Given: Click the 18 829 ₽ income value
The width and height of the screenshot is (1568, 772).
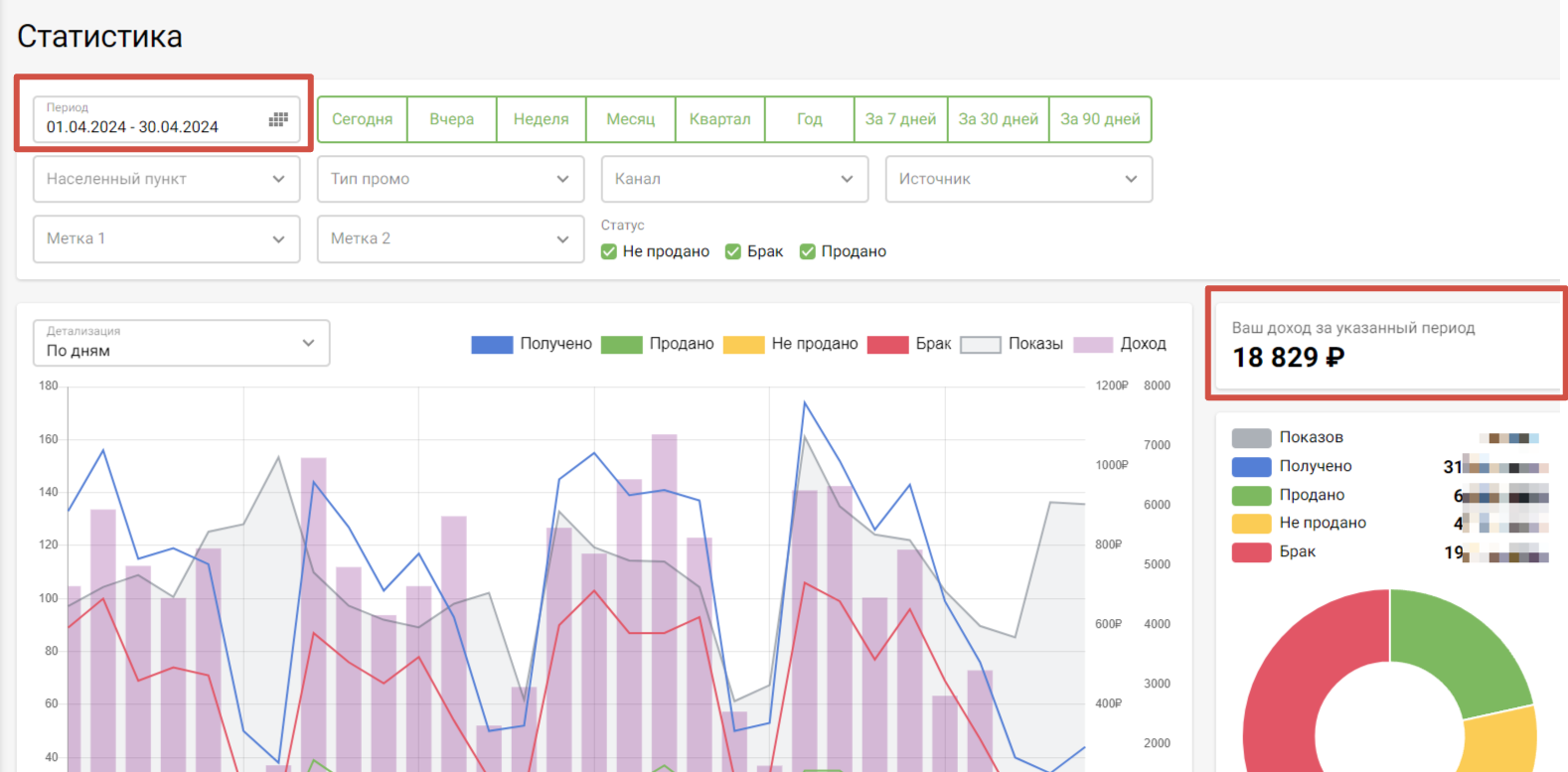Looking at the screenshot, I should 1289,358.
